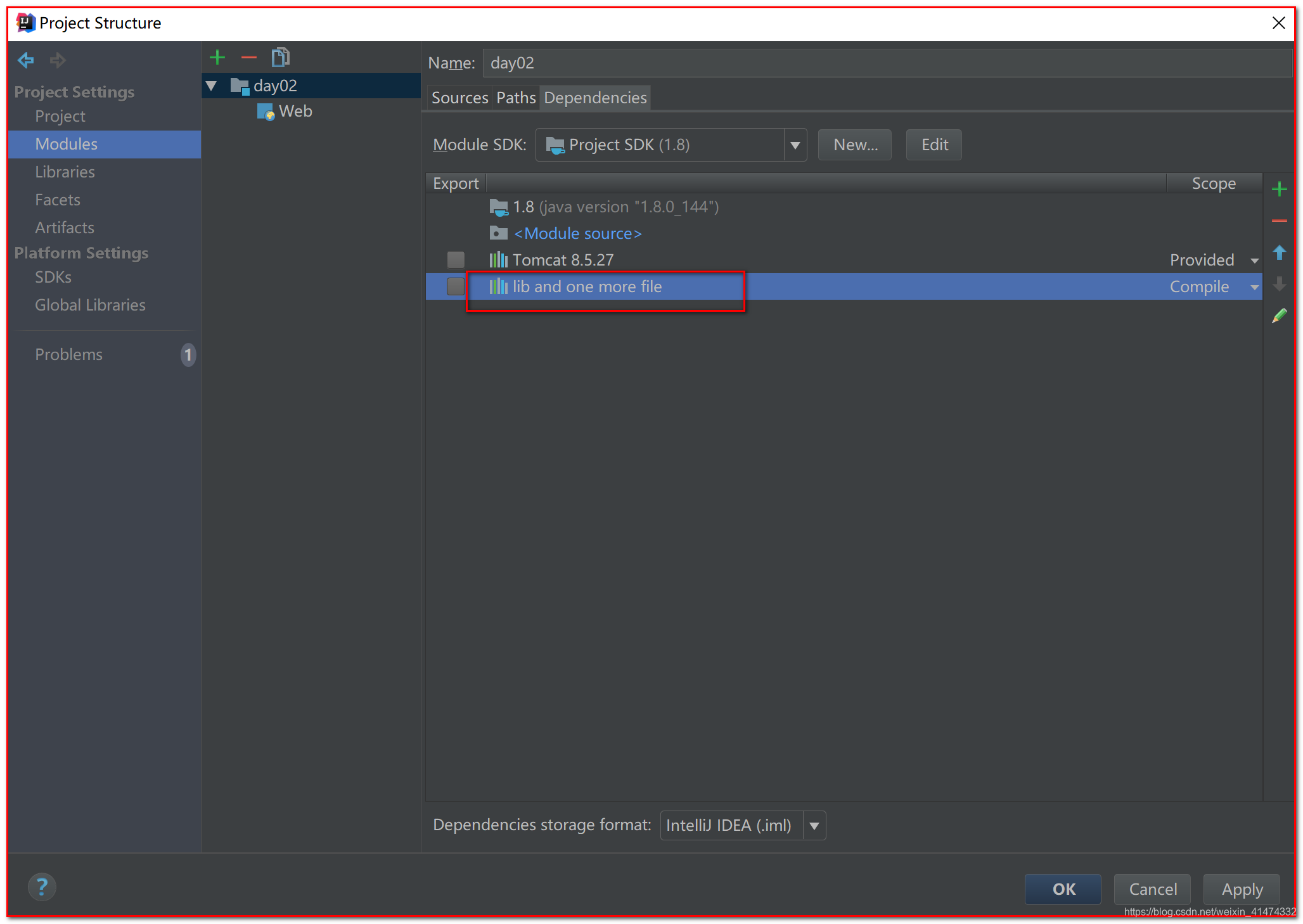This screenshot has height=924, width=1303.
Task: Navigate back using the left arrow icon
Action: tap(25, 60)
